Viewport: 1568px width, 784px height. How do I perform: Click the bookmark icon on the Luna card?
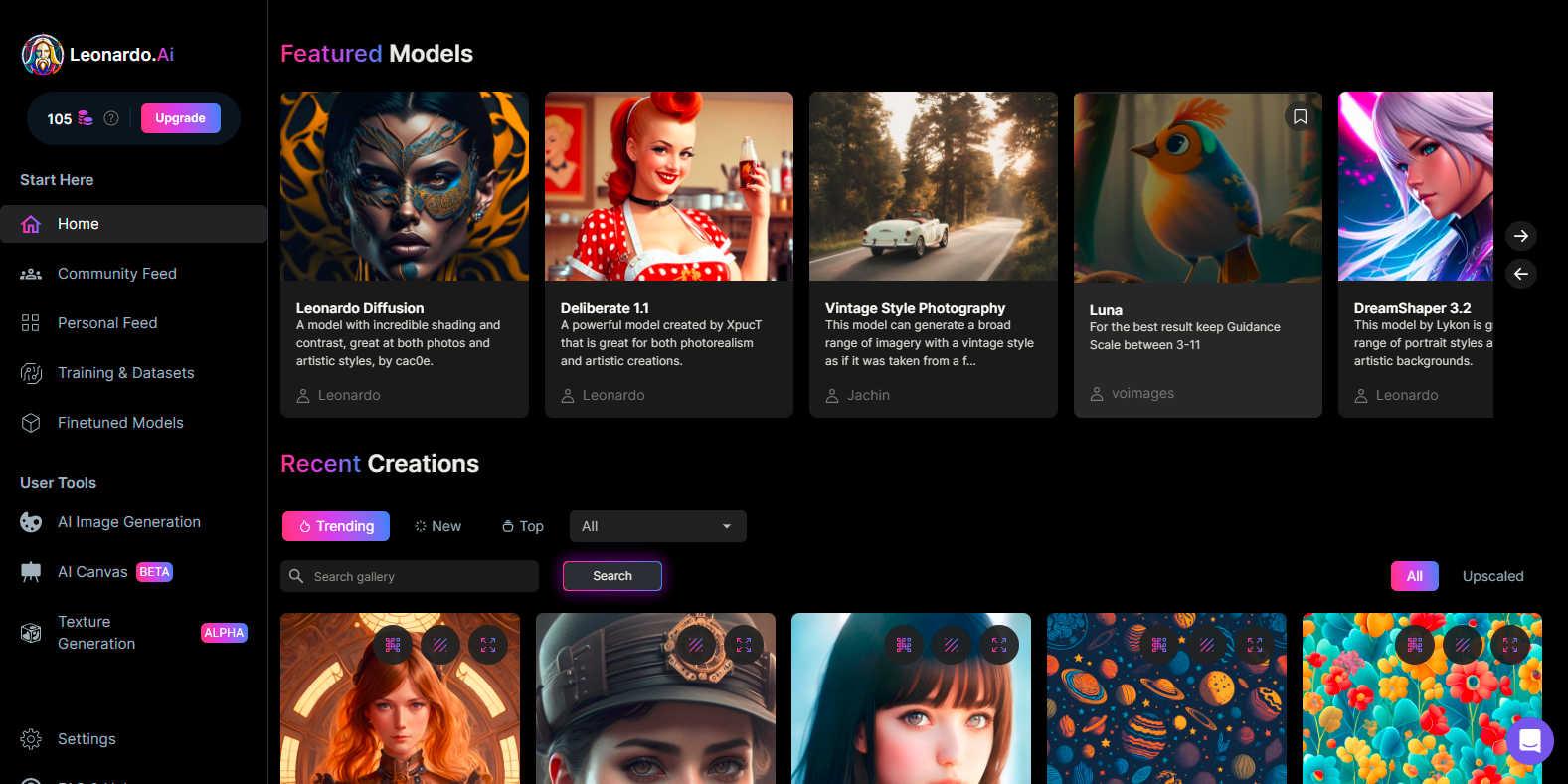(1300, 117)
